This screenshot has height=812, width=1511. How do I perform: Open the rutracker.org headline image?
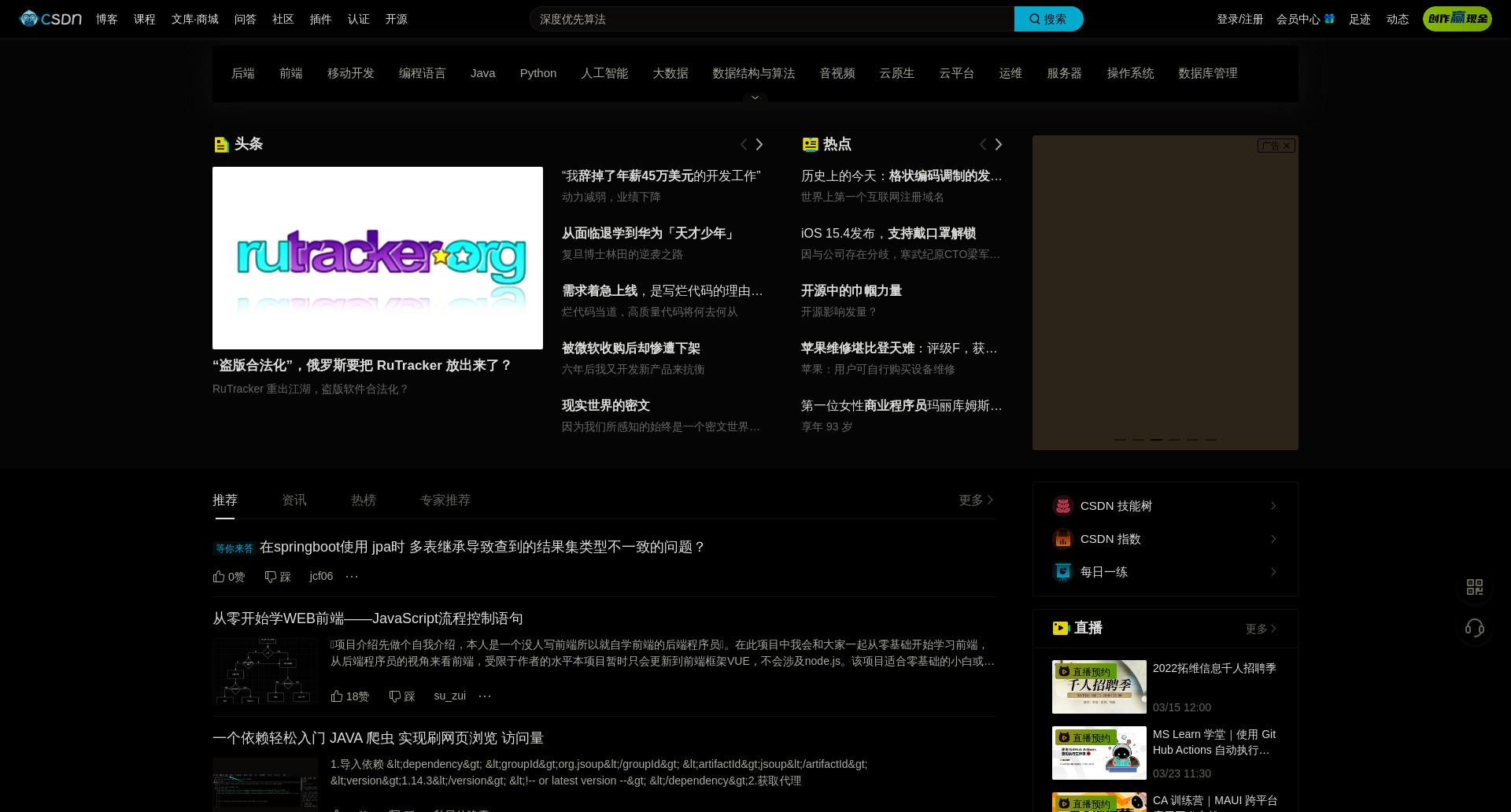(x=378, y=258)
